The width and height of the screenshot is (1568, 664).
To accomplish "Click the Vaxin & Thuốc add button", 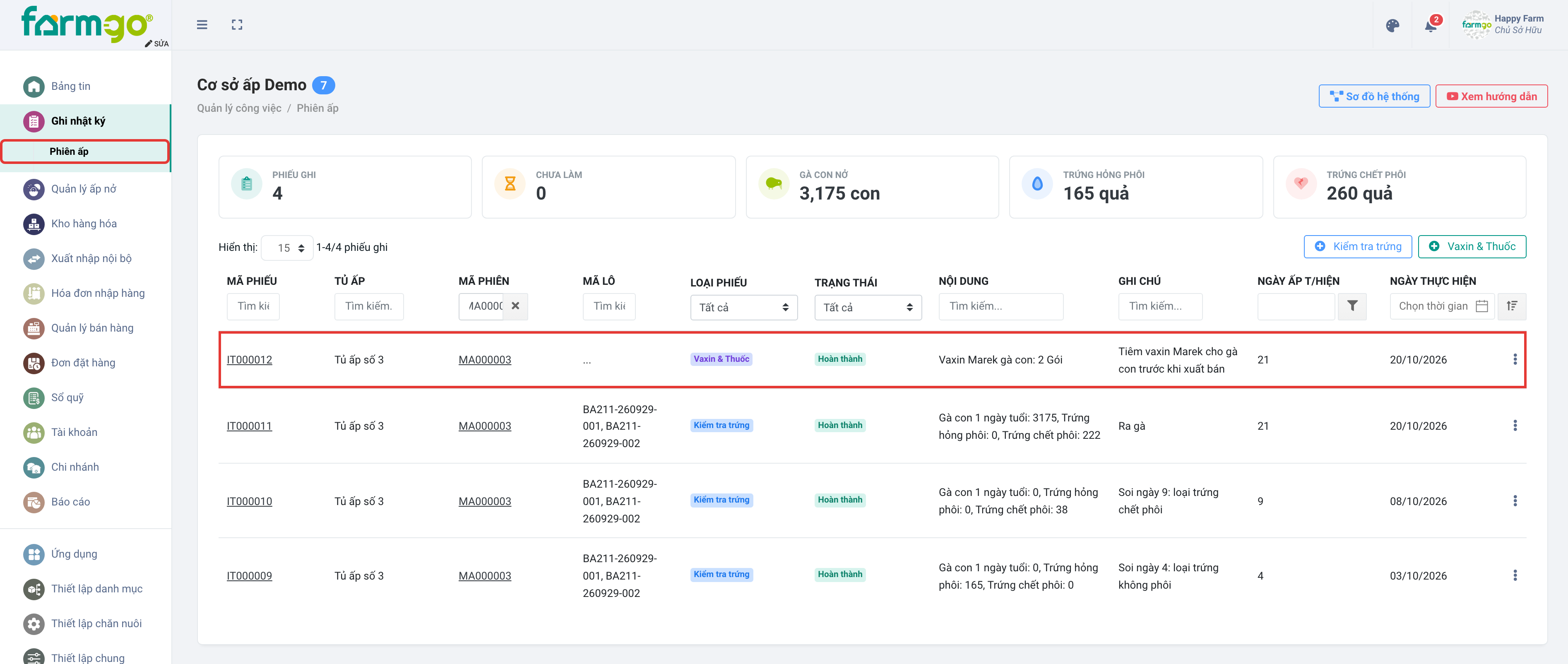I will coord(1471,246).
